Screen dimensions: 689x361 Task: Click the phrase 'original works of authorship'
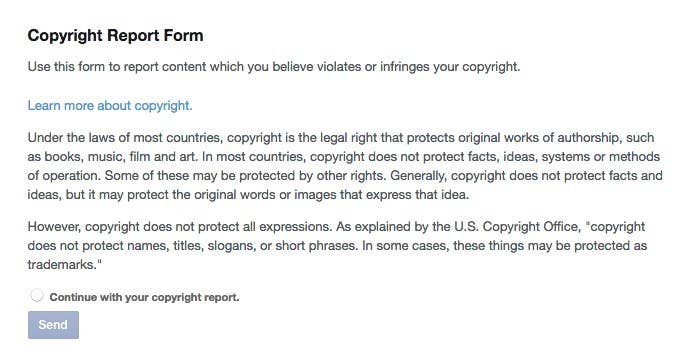pos(539,137)
